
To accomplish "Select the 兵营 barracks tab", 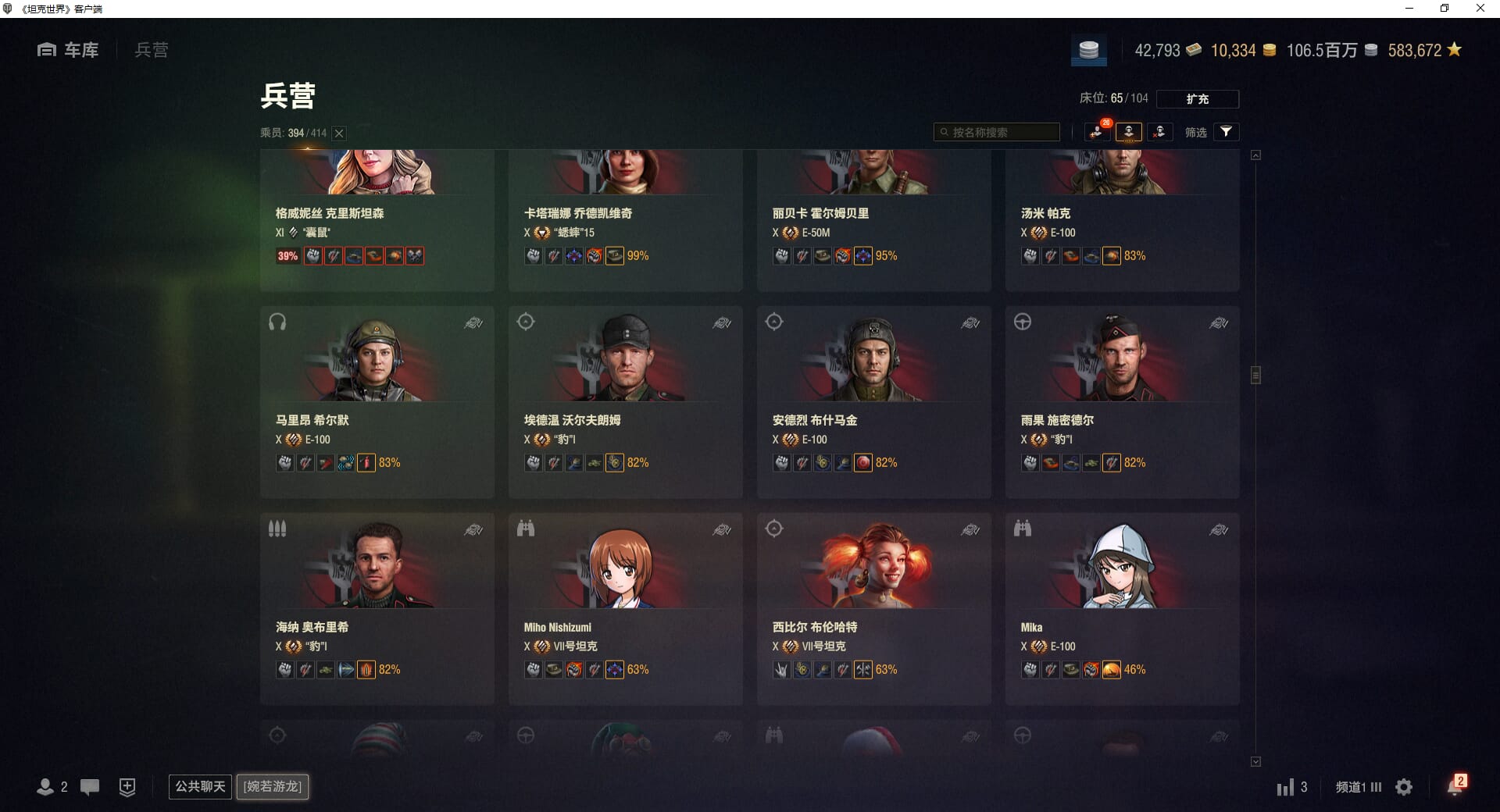I will (x=152, y=50).
